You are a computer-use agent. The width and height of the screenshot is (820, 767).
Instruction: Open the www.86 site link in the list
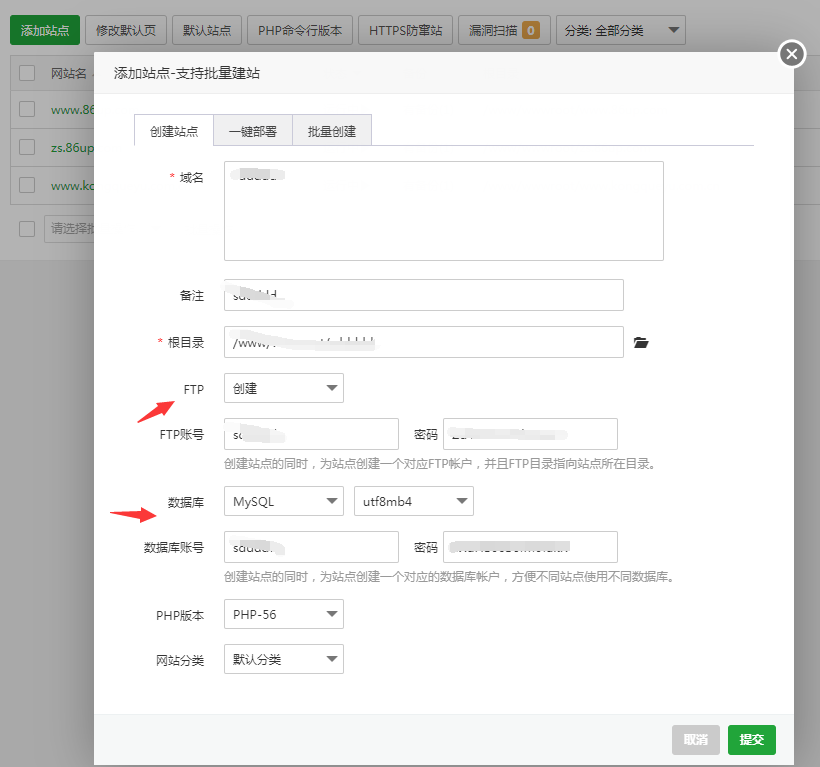(72, 110)
